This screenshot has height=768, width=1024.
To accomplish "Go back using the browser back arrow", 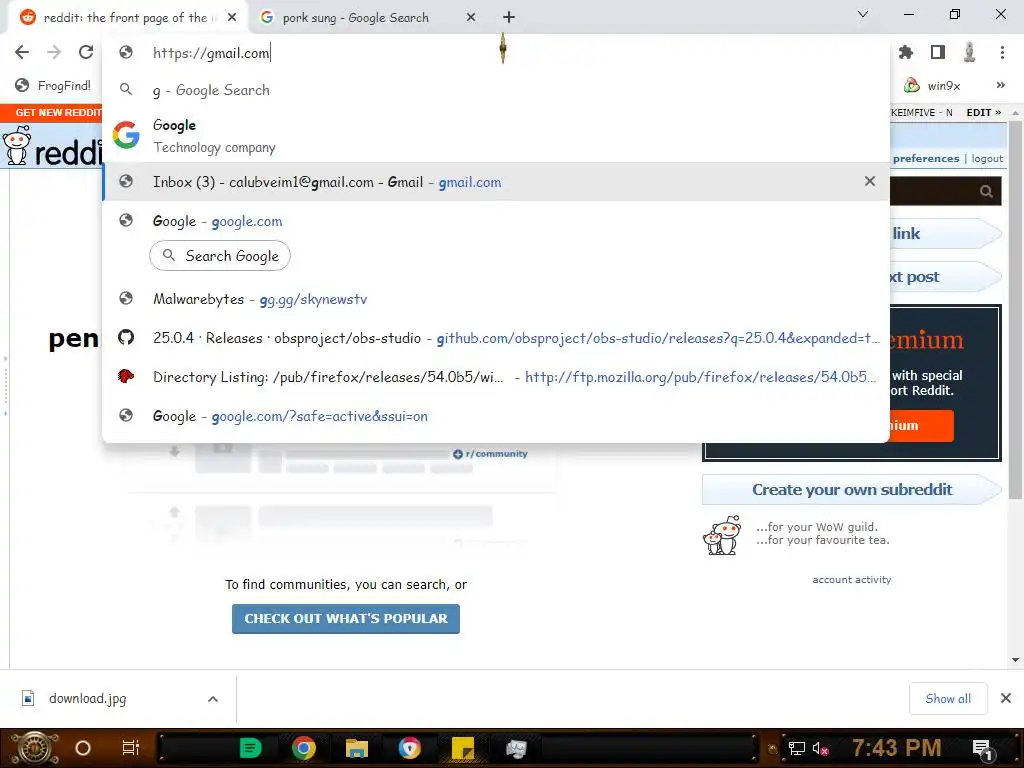I will pos(22,52).
